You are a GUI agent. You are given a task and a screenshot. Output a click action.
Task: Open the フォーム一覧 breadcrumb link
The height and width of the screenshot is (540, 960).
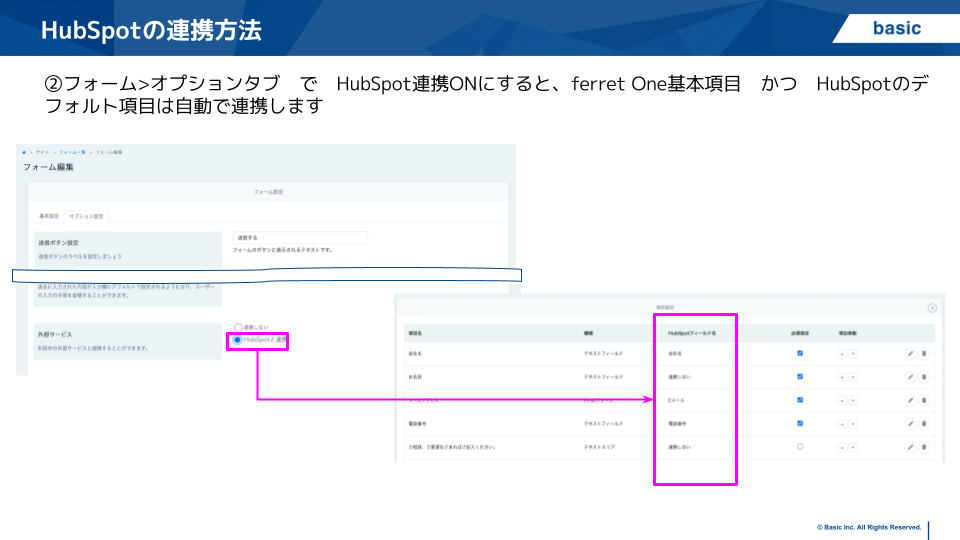point(72,152)
